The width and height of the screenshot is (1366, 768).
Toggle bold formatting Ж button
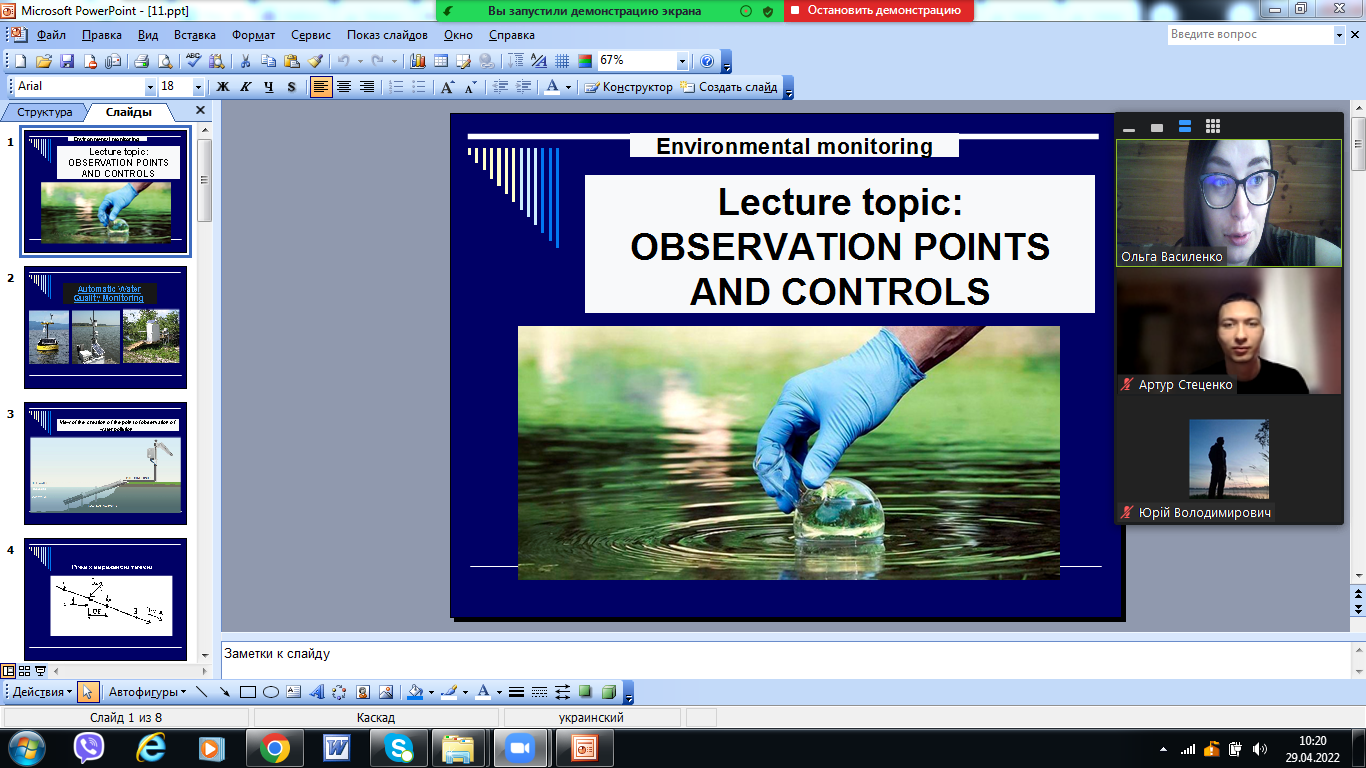click(x=223, y=87)
